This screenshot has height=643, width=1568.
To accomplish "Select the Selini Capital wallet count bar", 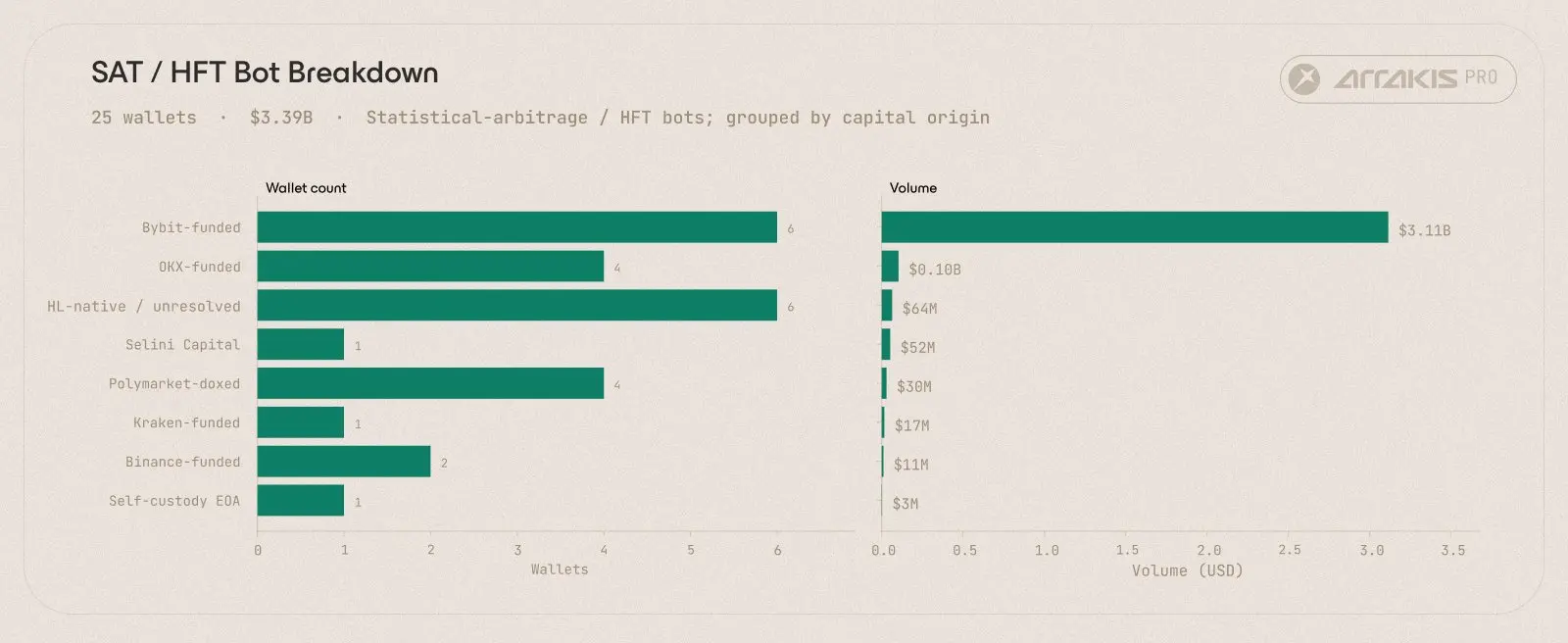I will (x=301, y=345).
